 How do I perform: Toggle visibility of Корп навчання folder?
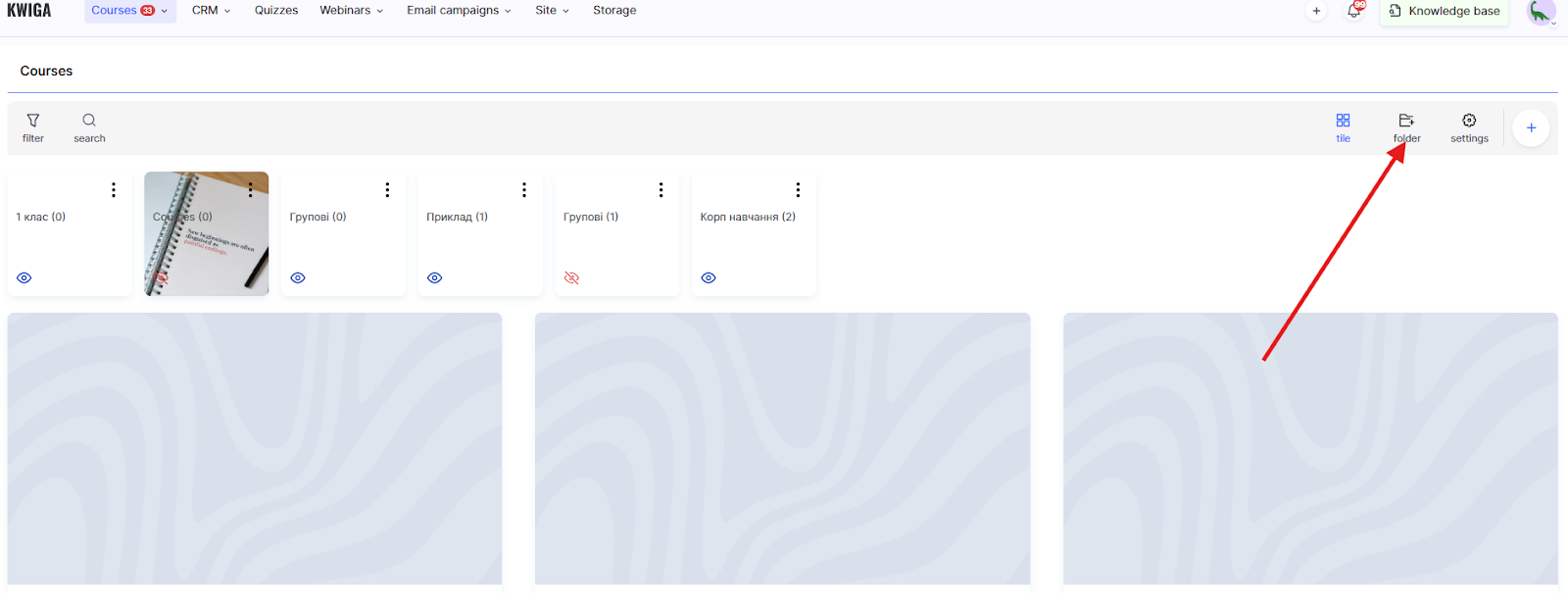click(709, 278)
